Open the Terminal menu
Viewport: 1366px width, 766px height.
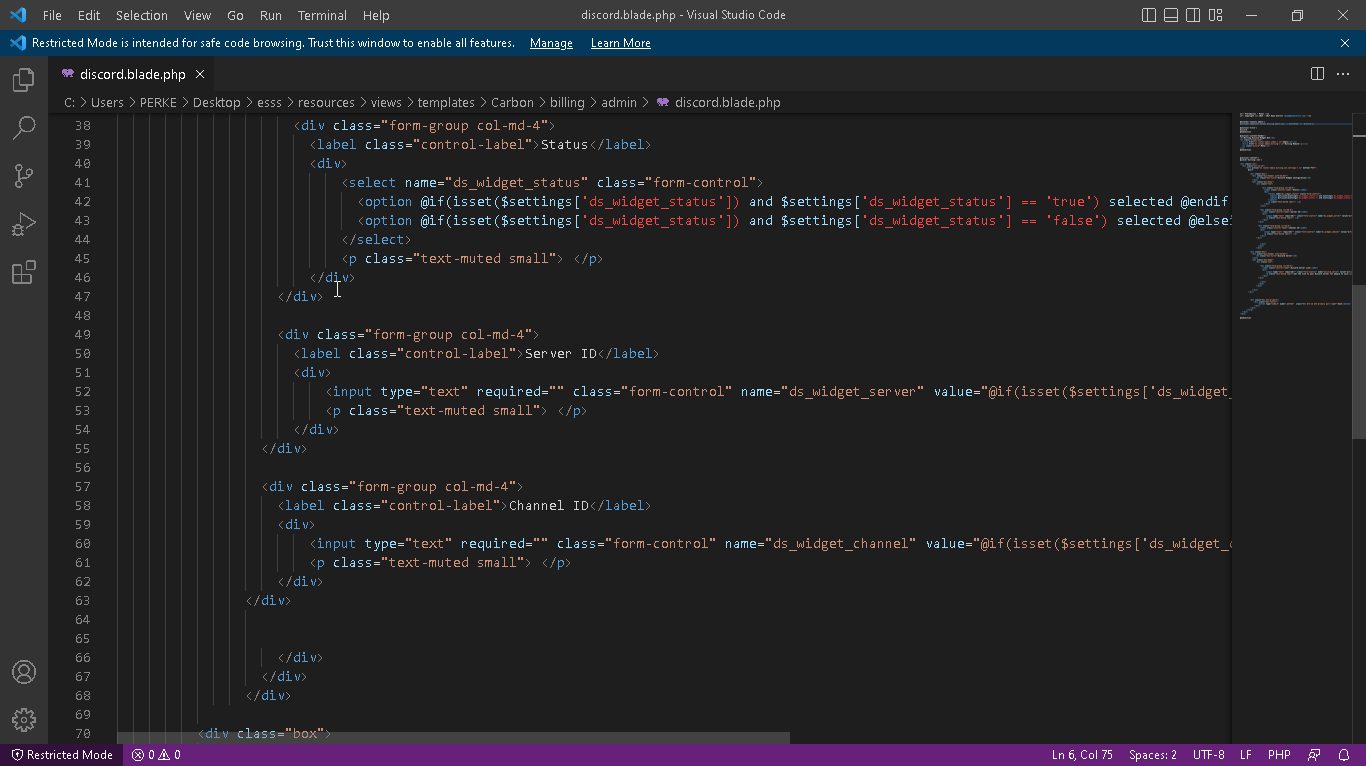(322, 15)
